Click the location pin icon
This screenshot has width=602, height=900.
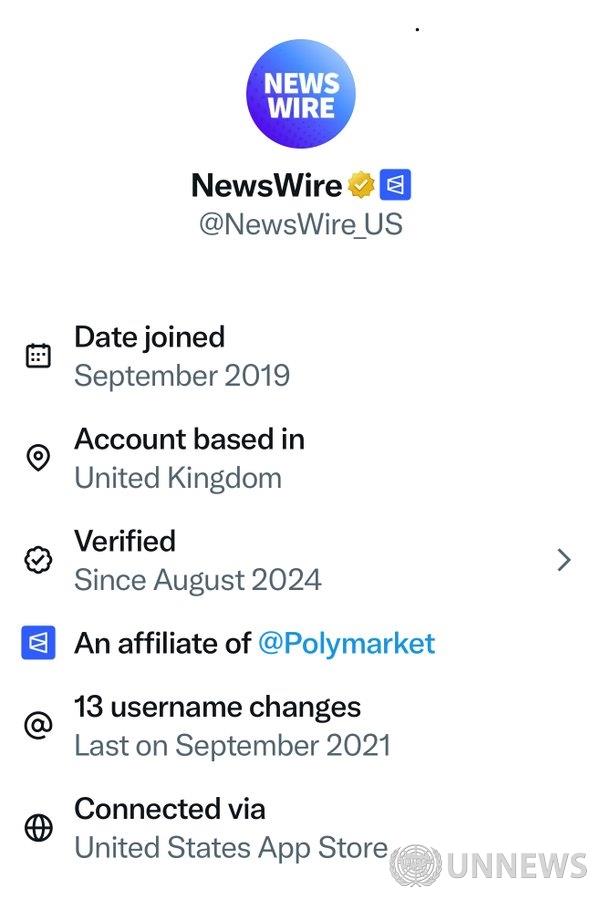38,458
